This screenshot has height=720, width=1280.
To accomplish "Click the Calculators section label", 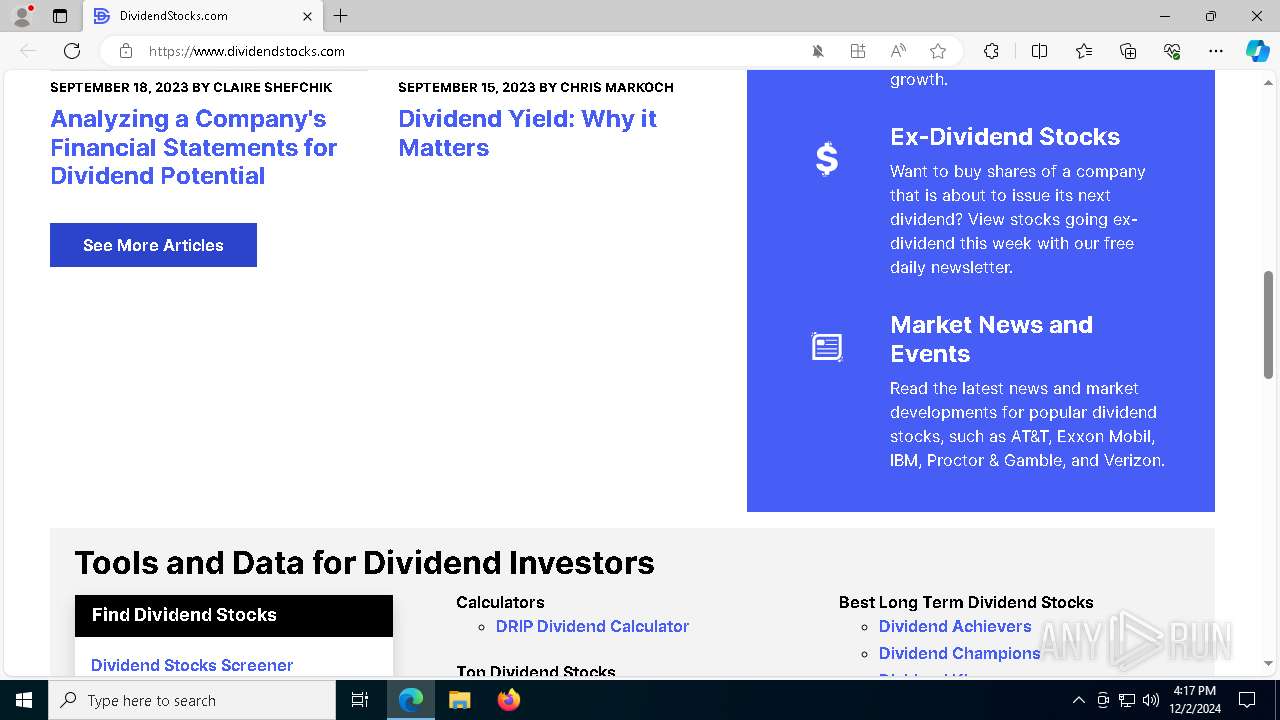I will pyautogui.click(x=500, y=602).
